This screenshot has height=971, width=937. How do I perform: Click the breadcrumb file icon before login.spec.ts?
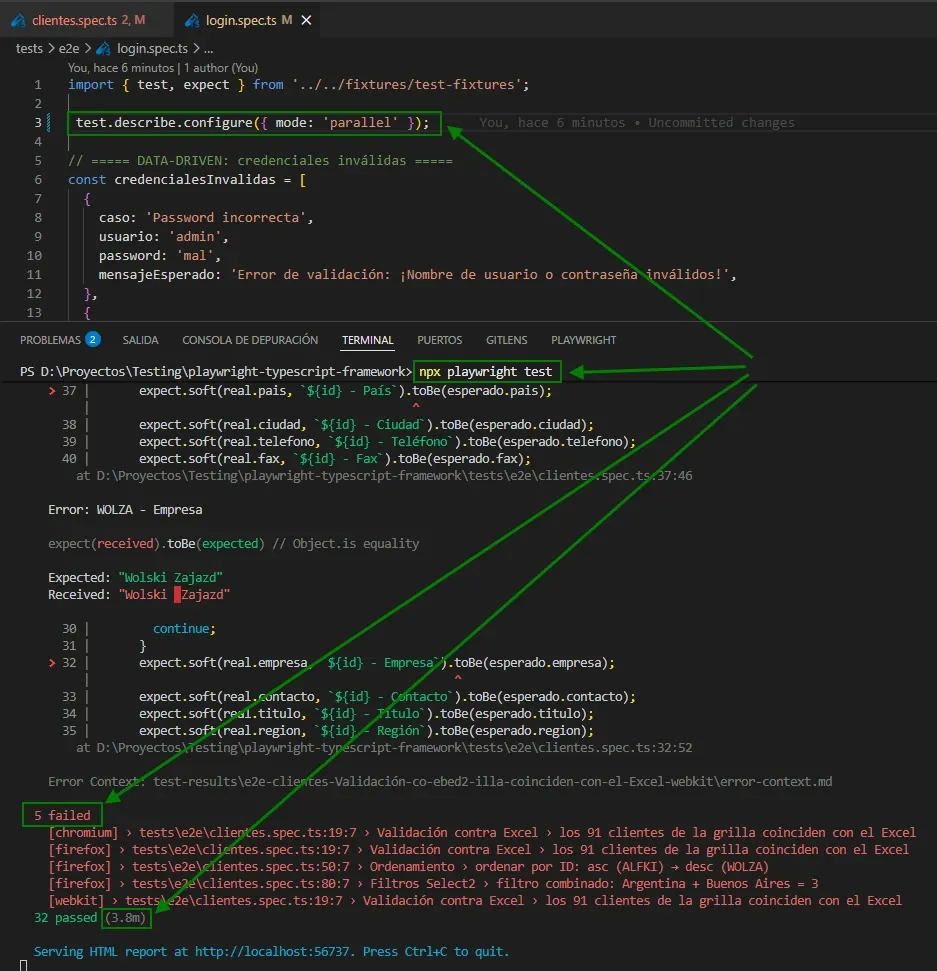pyautogui.click(x=103, y=48)
